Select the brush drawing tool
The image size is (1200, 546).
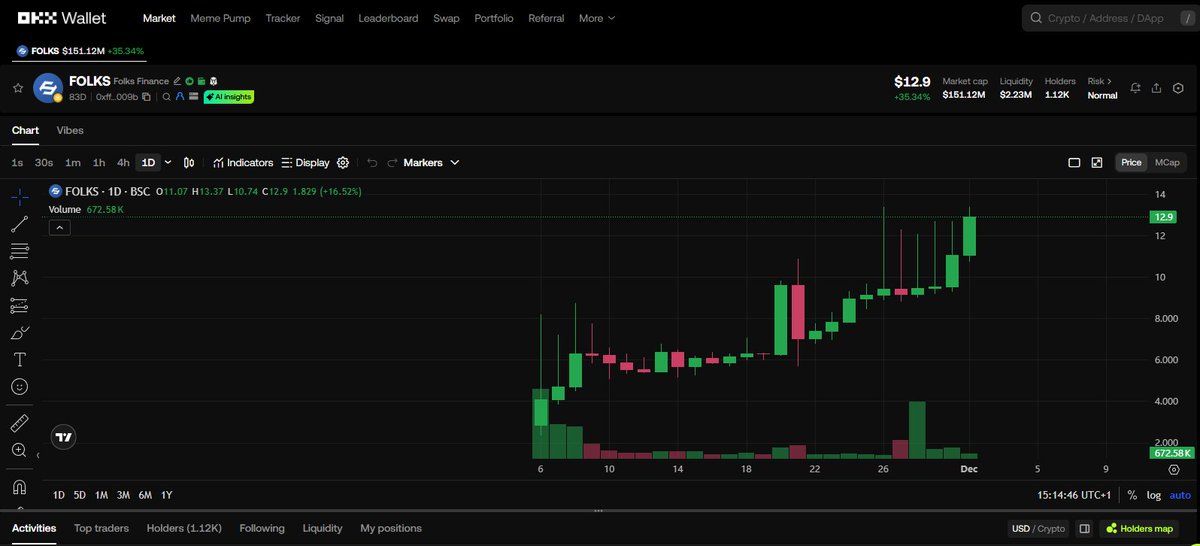19,332
